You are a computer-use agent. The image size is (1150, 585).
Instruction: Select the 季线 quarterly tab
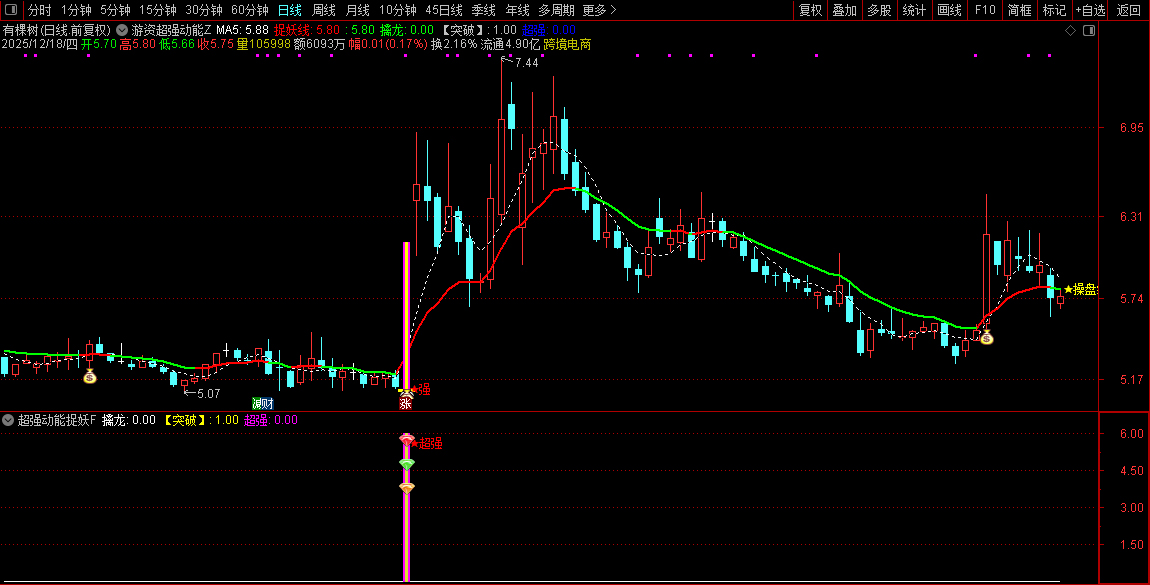coord(483,10)
